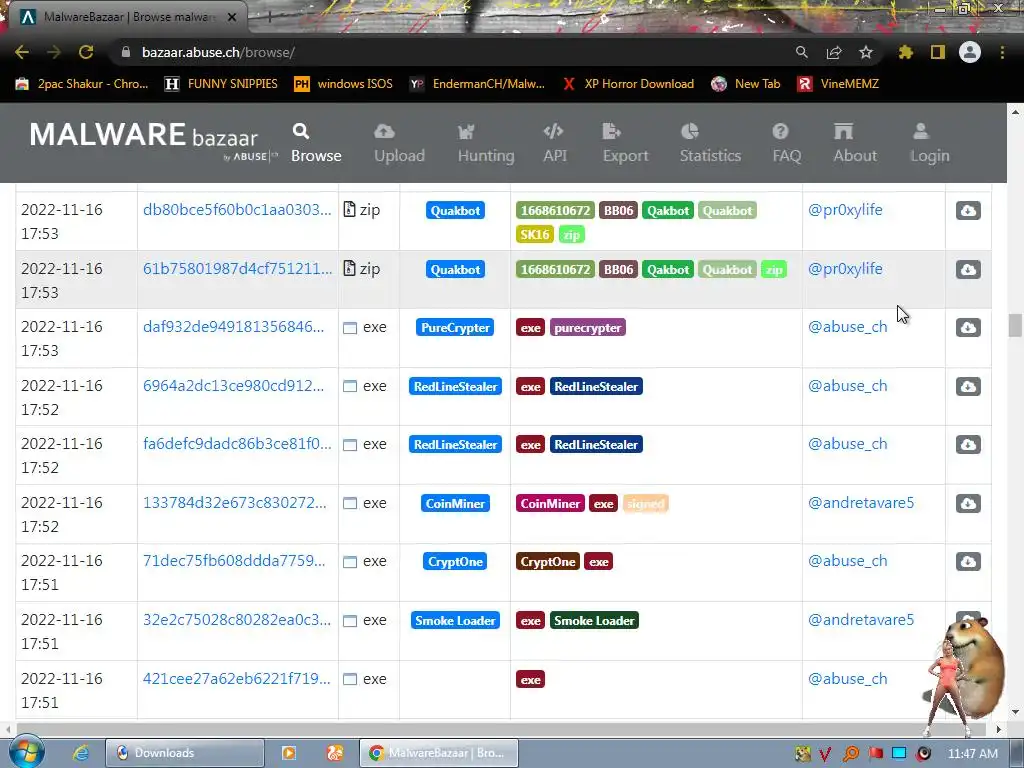This screenshot has height=768, width=1024.
Task: Open the Upload page
Action: point(399,143)
